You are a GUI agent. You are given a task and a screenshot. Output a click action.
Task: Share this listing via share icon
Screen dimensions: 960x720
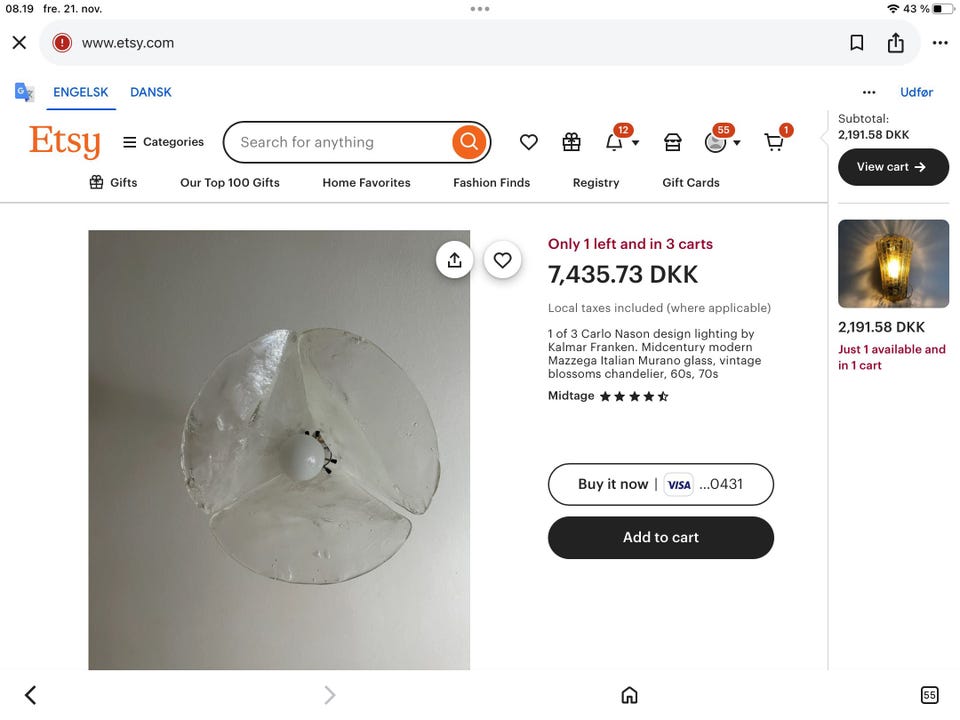click(454, 260)
